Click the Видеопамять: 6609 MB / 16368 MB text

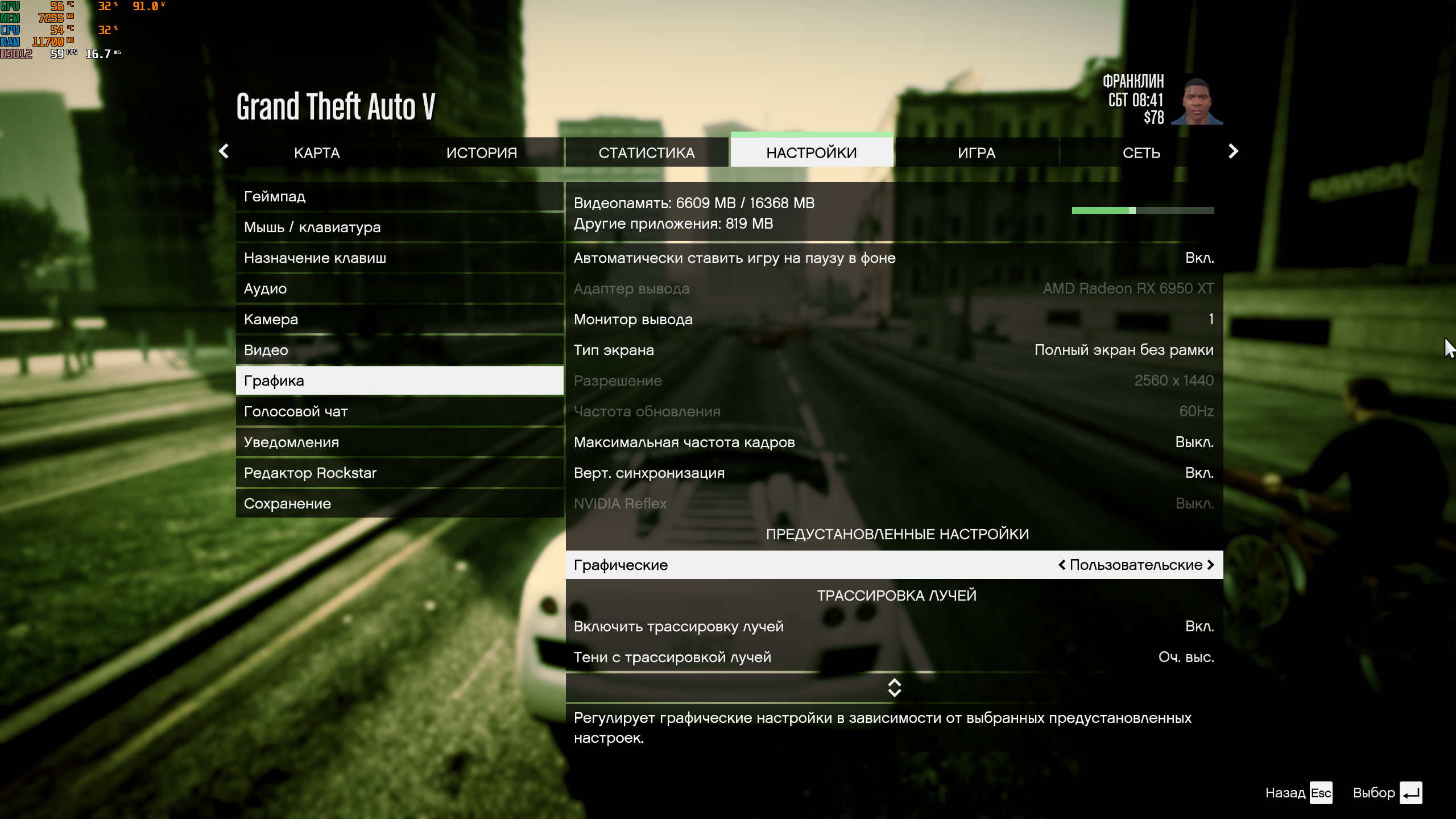694,203
